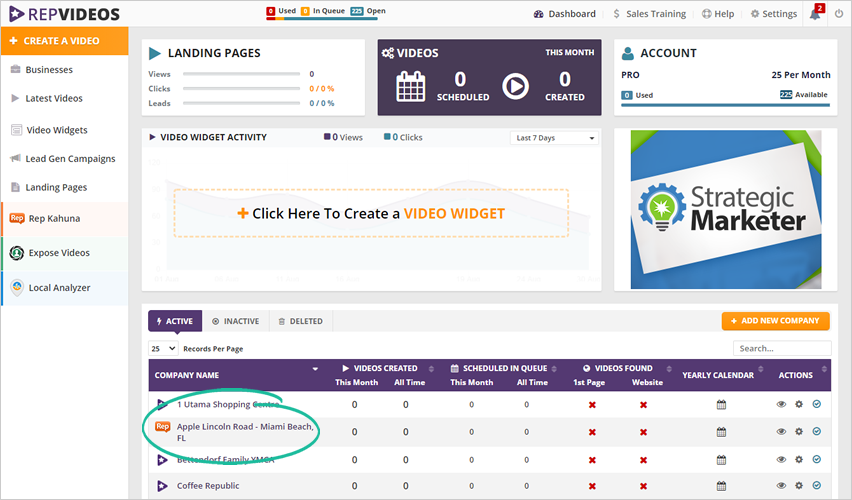This screenshot has width=852, height=500.
Task: Open Expose Videos in the sidebar
Action: tap(64, 253)
